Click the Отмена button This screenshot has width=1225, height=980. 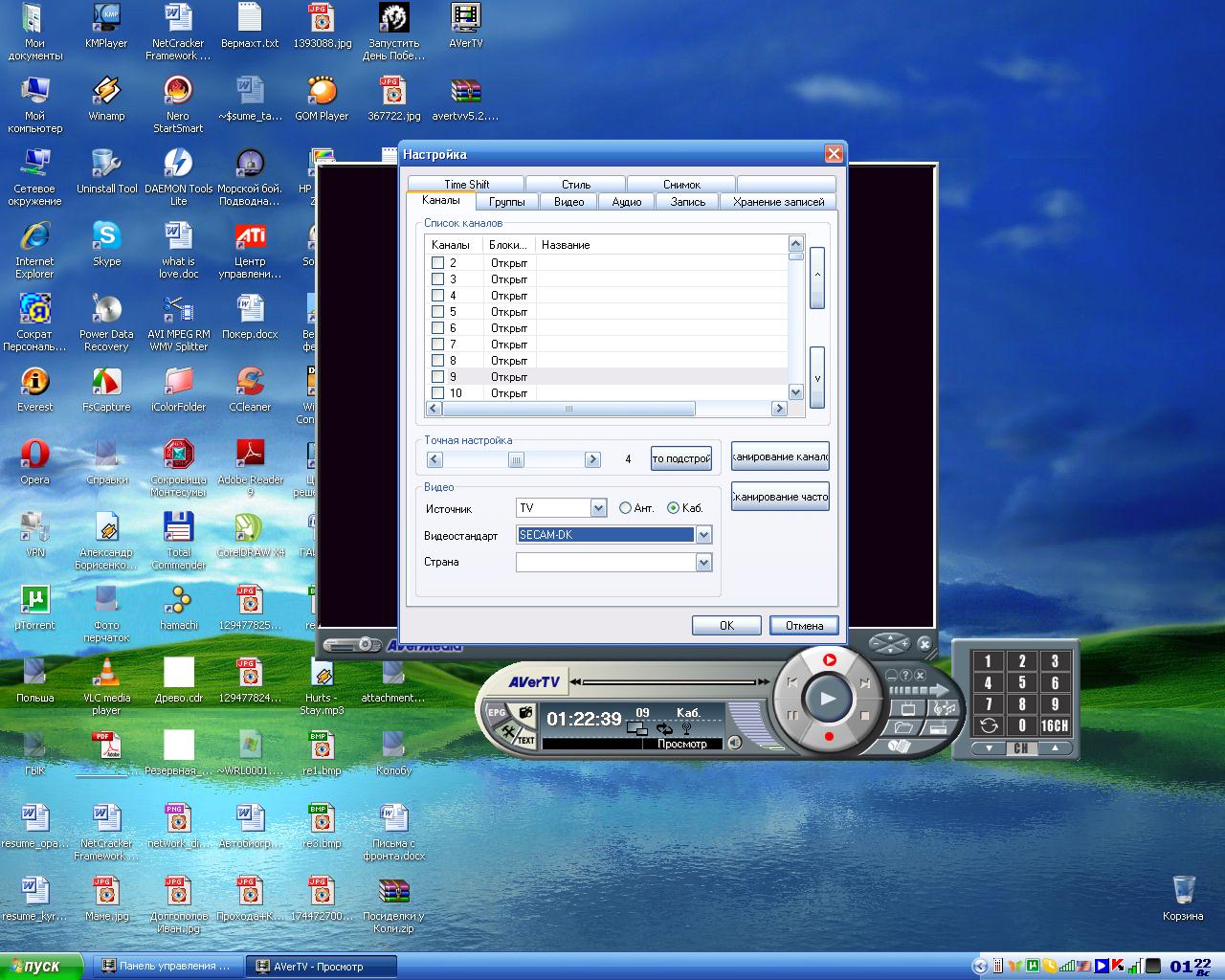[804, 625]
